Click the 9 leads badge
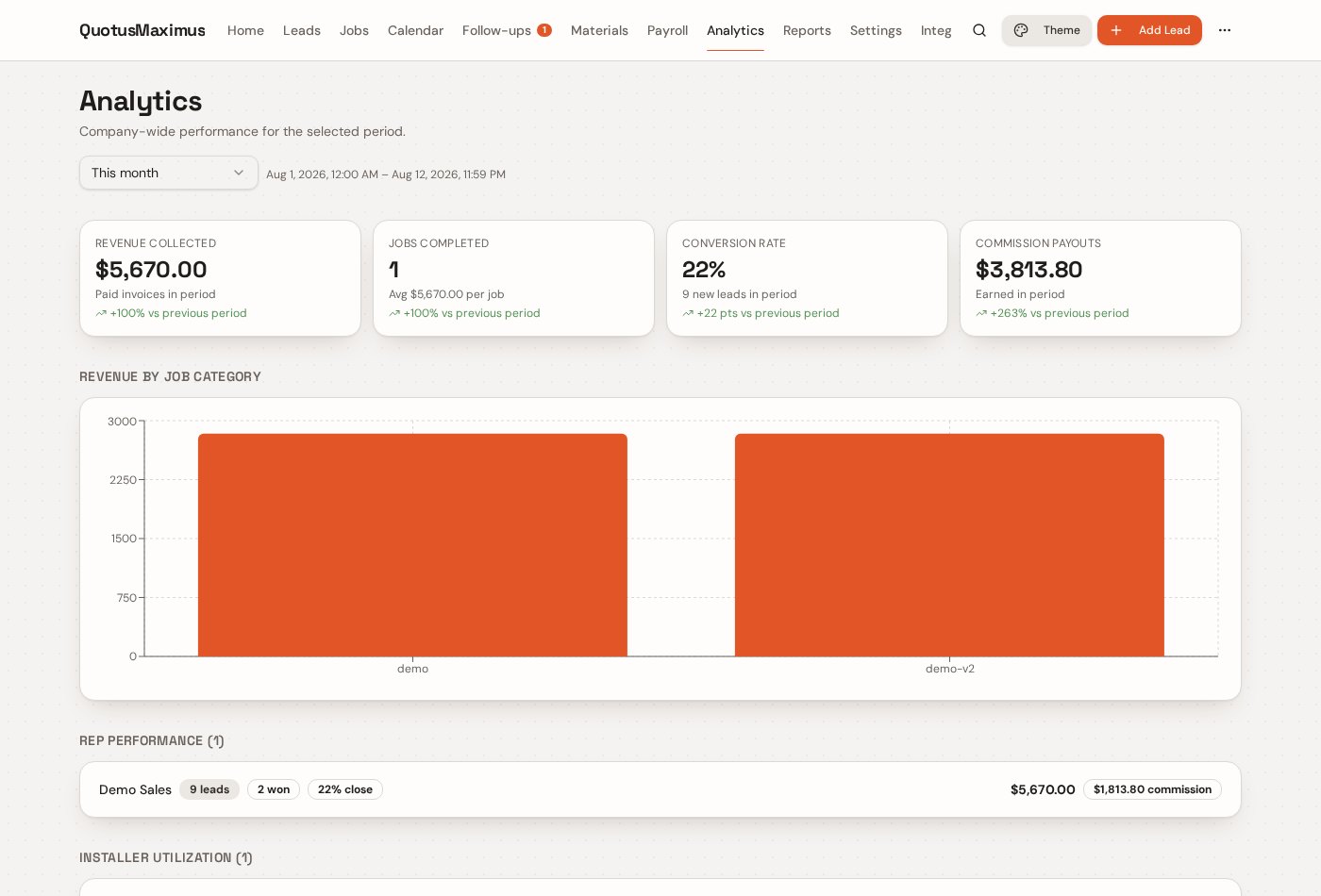Image resolution: width=1321 pixels, height=896 pixels. coord(209,789)
